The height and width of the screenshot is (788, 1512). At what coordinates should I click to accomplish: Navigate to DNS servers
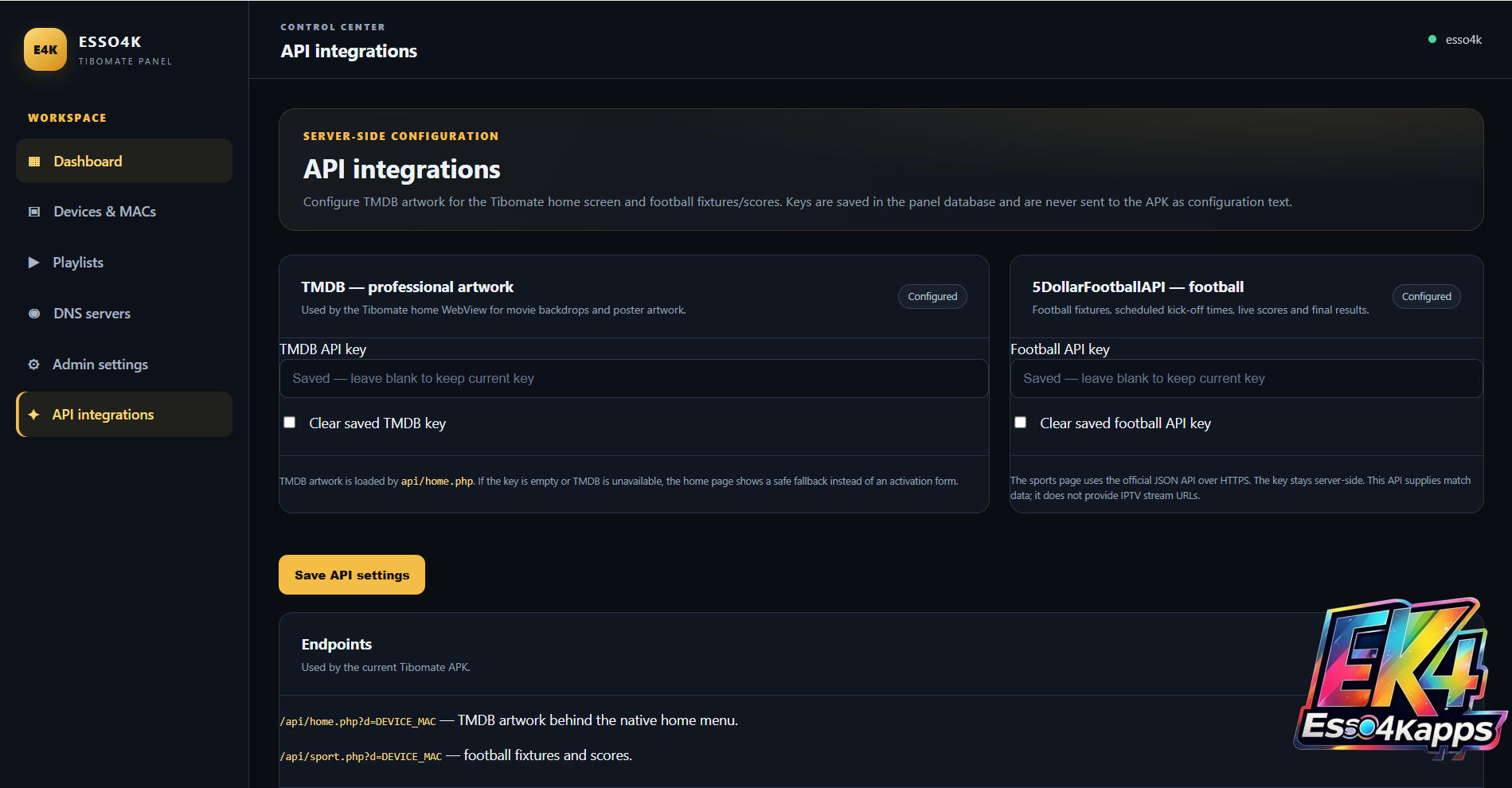(124, 314)
